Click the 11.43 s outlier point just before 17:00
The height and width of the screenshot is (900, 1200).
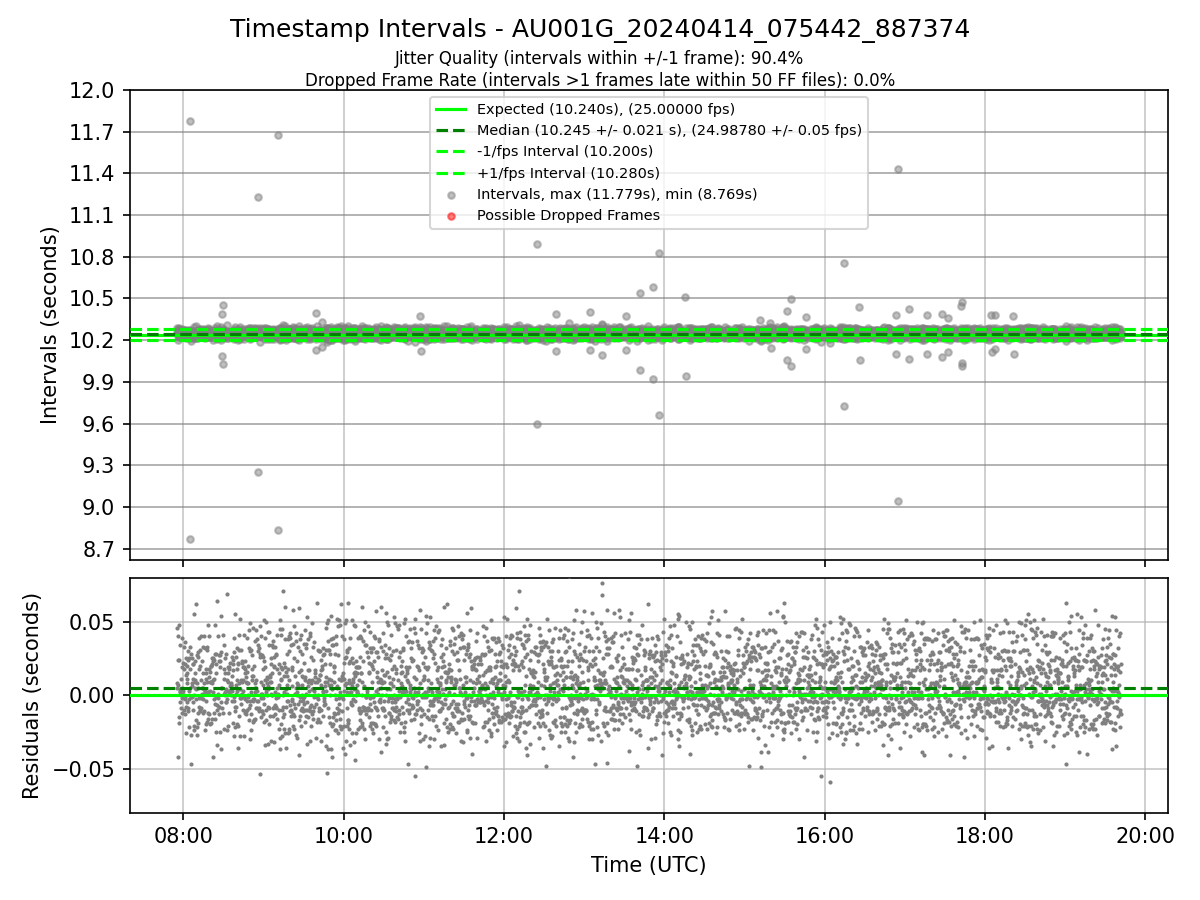[898, 169]
